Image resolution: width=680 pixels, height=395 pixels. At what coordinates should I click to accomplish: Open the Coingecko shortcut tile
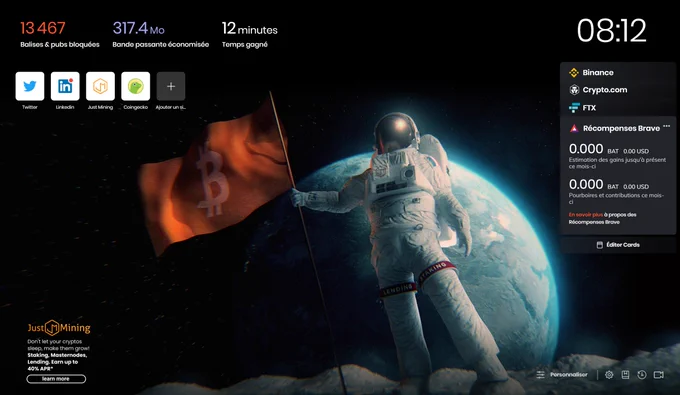pyautogui.click(x=136, y=86)
